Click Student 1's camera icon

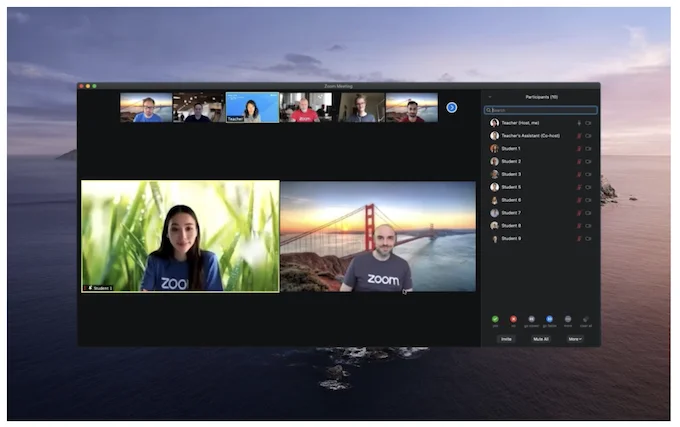pyautogui.click(x=588, y=149)
